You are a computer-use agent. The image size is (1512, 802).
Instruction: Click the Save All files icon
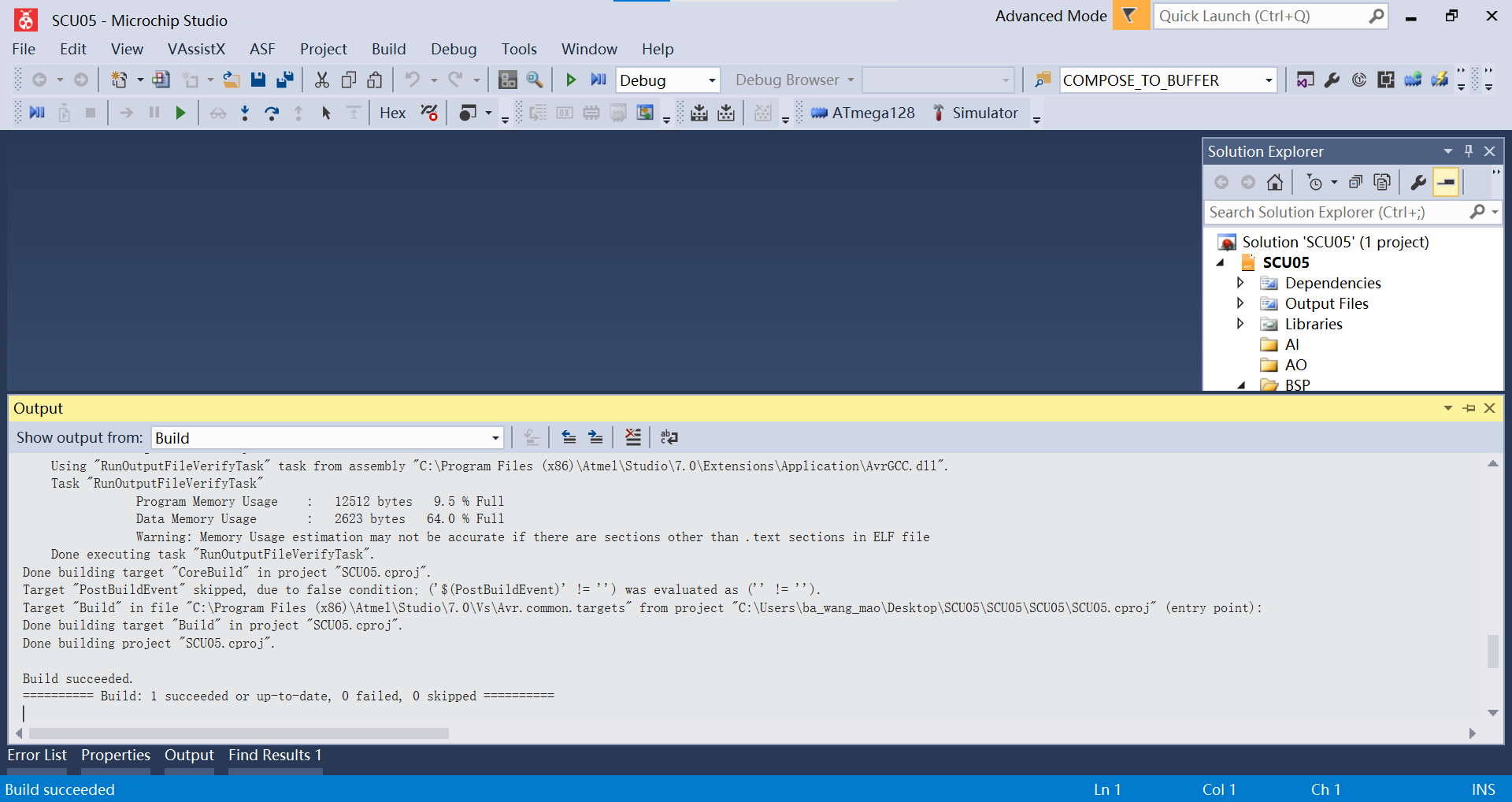(x=284, y=80)
